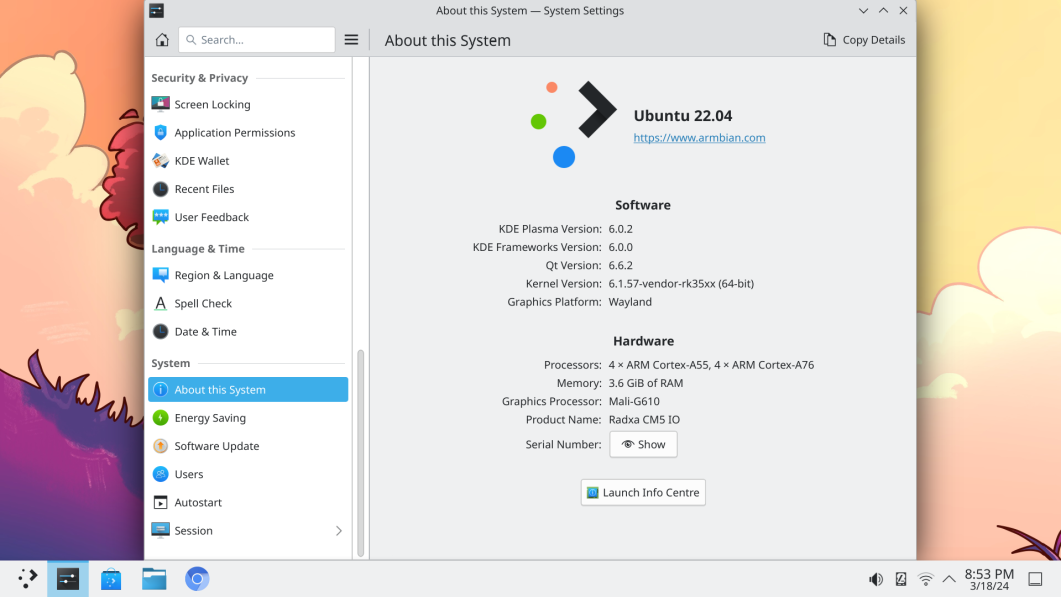Click the Armbian distribution logo
Image resolution: width=1061 pixels, height=597 pixels.
coord(573,124)
